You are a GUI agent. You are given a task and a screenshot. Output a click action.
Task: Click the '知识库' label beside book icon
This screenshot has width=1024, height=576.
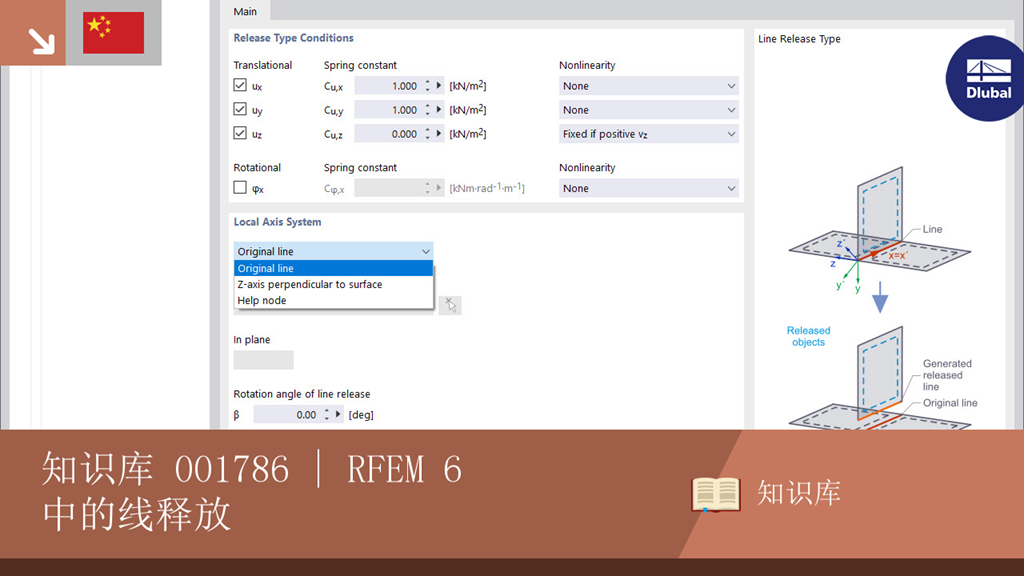(799, 493)
